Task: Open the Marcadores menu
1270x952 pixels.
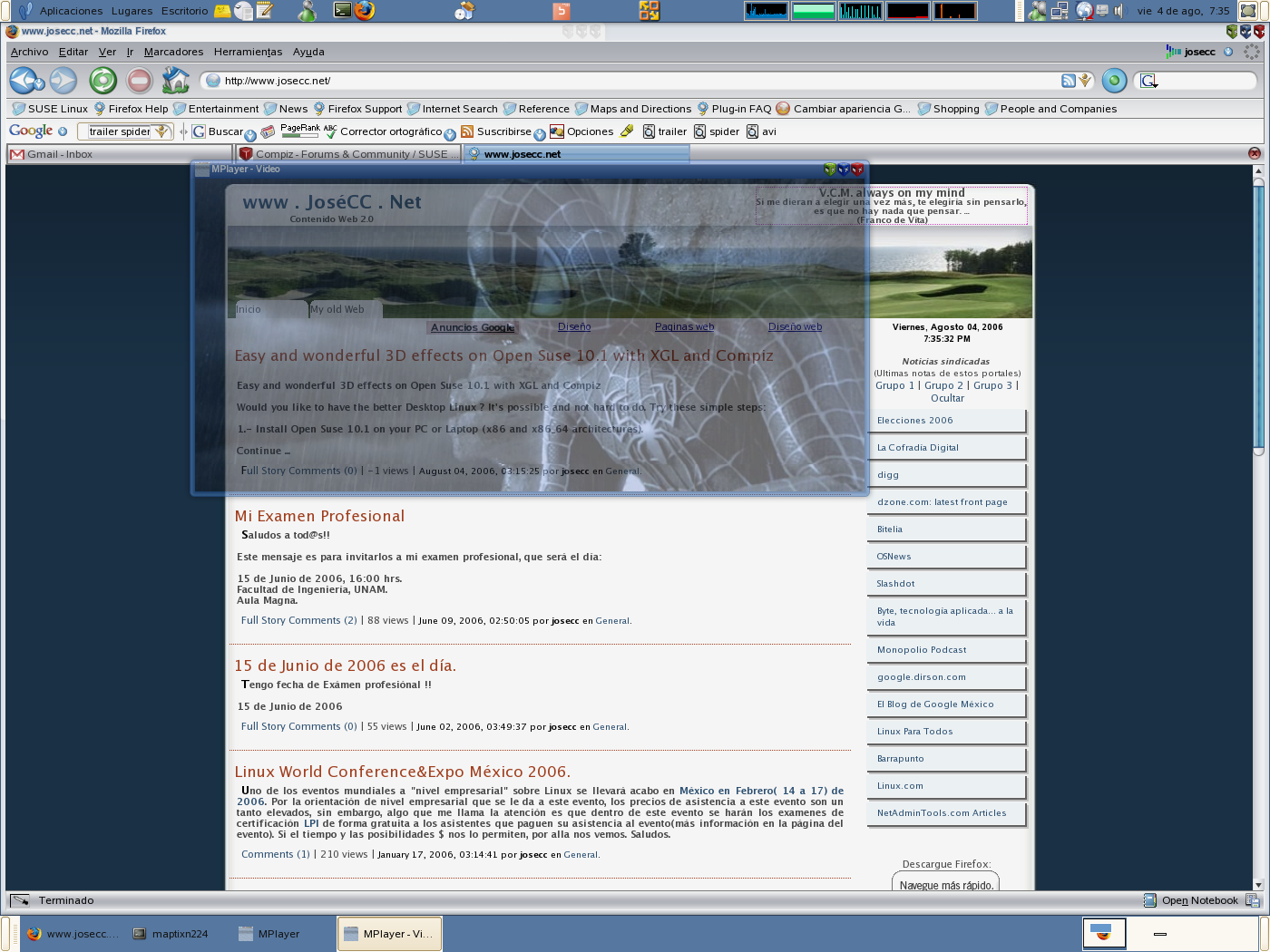Action: 173,52
